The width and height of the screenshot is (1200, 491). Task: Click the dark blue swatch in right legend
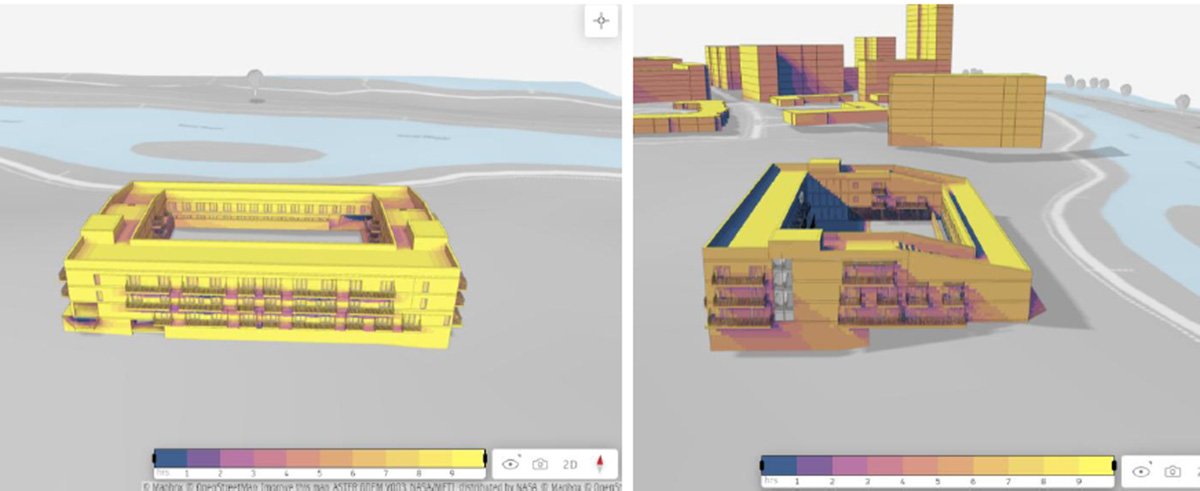tap(781, 465)
